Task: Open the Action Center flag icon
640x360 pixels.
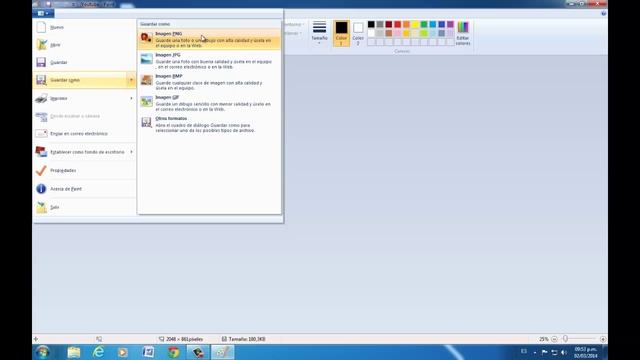Action: click(544, 352)
